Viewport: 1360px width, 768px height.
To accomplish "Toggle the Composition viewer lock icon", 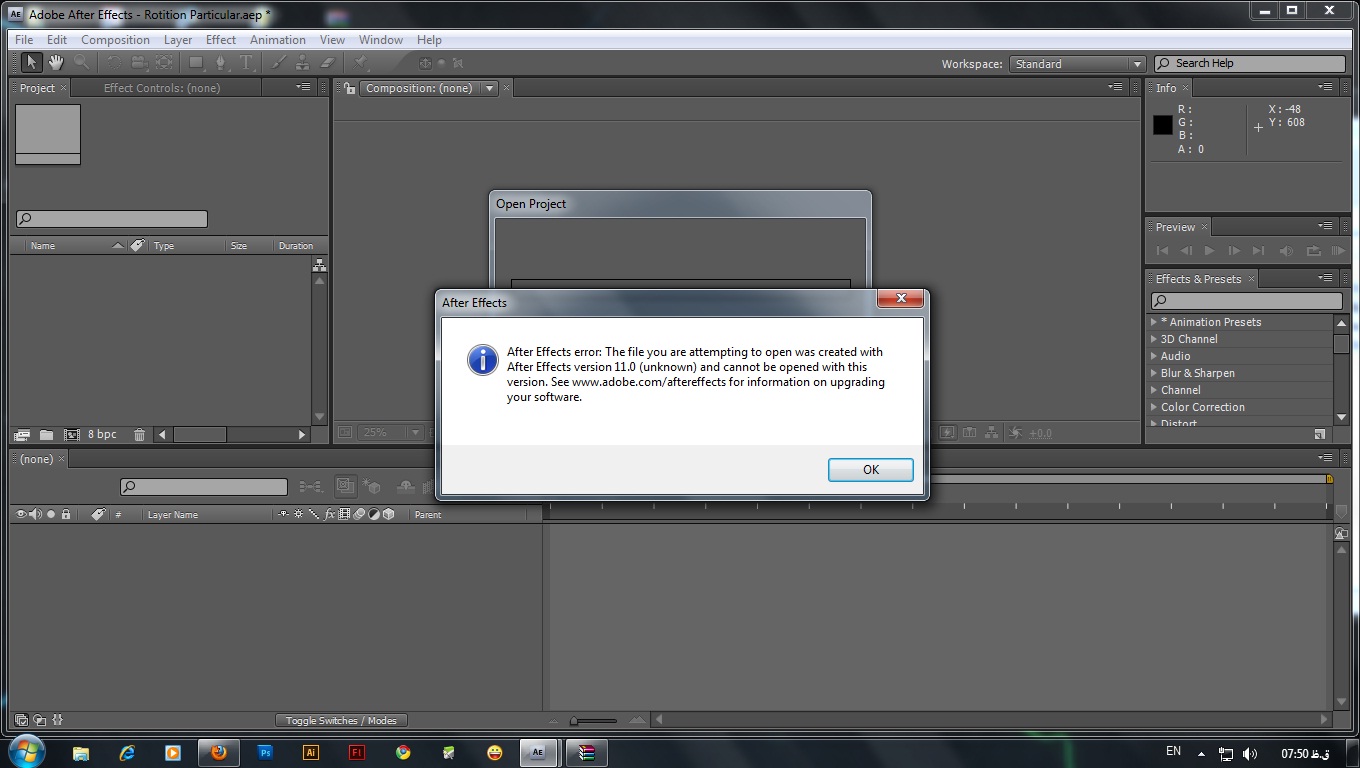I will (349, 88).
